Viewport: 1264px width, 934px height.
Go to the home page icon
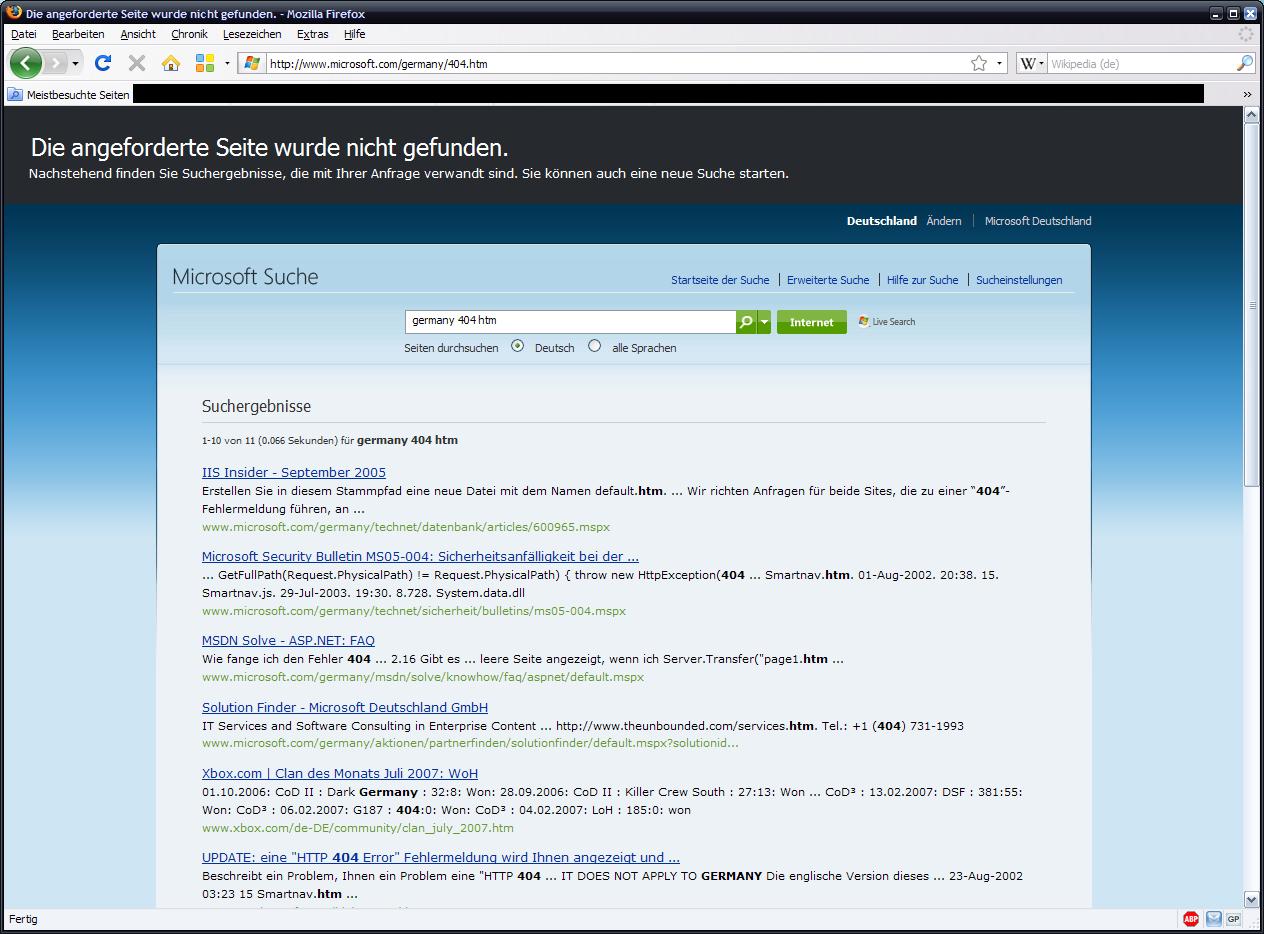(x=171, y=63)
